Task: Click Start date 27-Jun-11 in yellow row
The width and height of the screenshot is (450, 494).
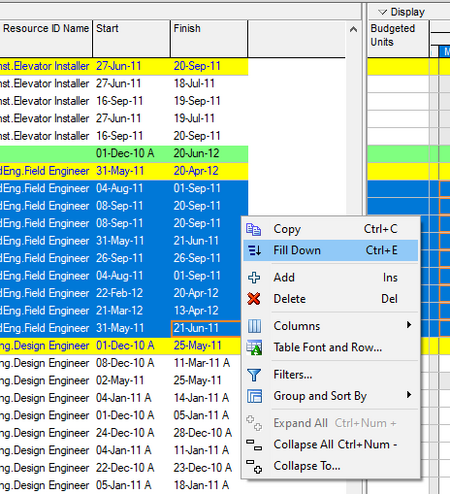Action: [x=118, y=66]
